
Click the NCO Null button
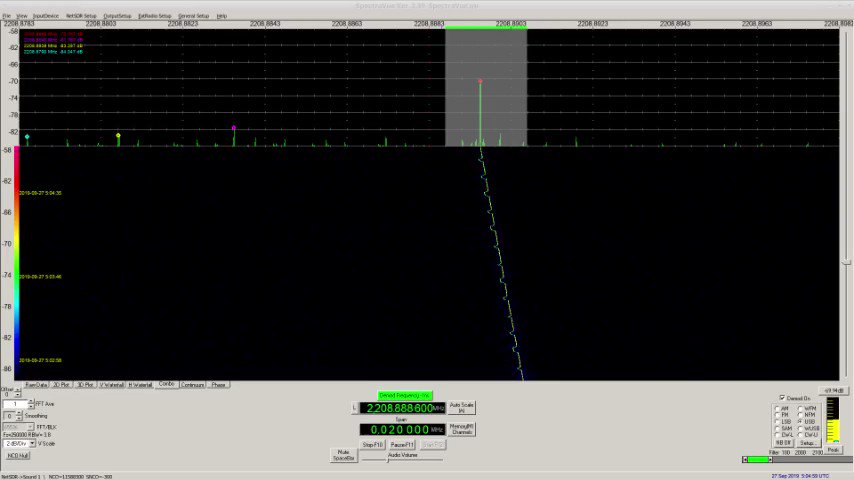(x=18, y=455)
